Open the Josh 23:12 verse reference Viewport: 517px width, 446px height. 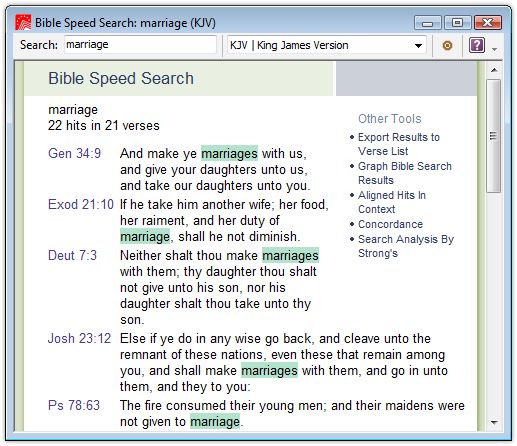click(79, 338)
